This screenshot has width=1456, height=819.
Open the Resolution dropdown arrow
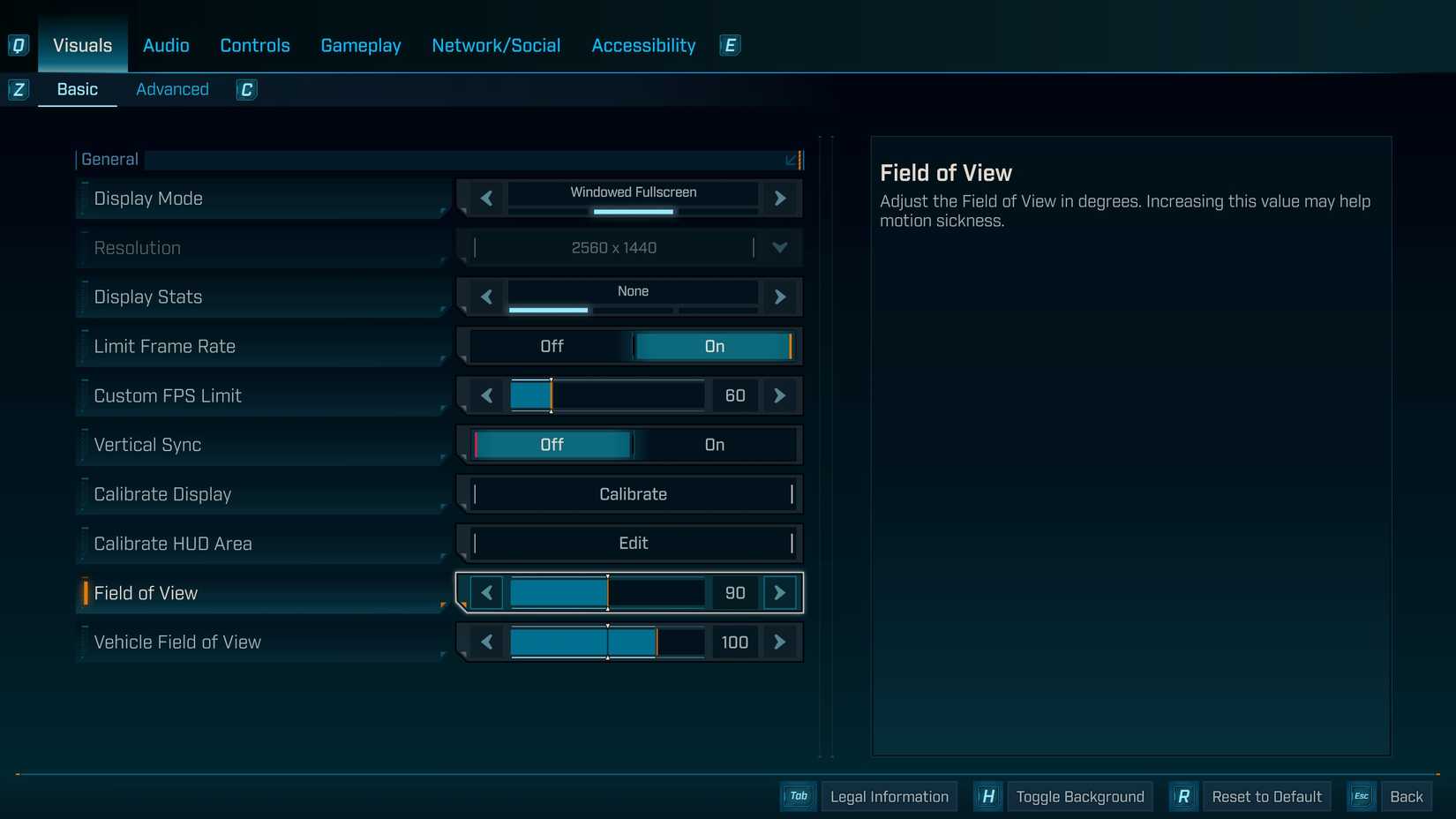(x=779, y=248)
